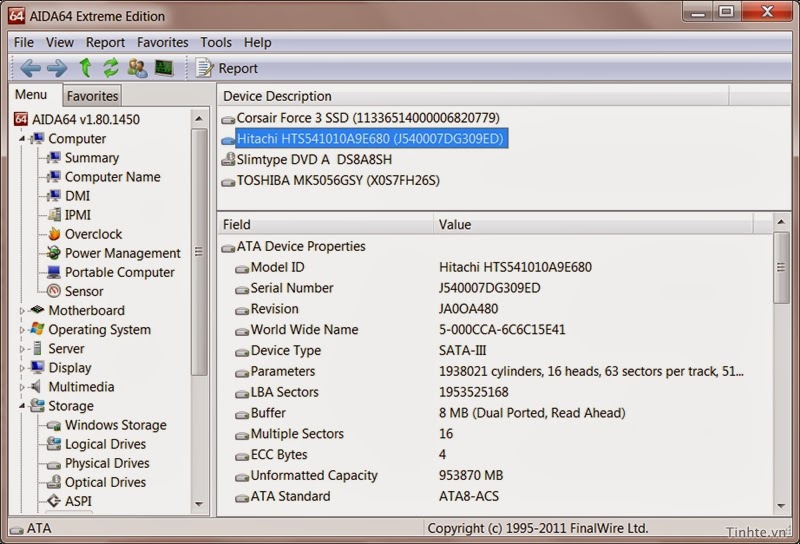This screenshot has height=544, width=800.
Task: Select the Computer Name tree icon
Action: [x=54, y=177]
